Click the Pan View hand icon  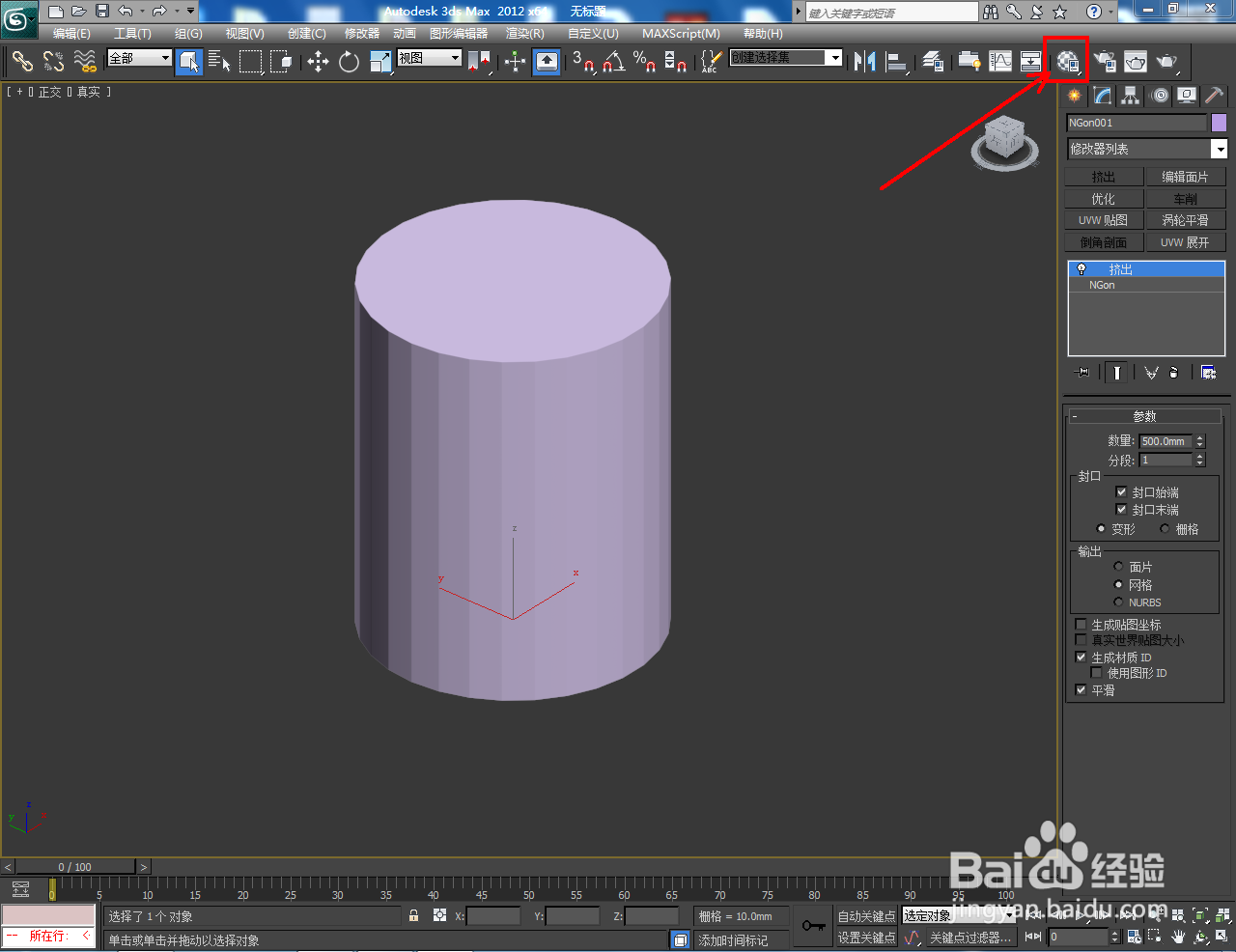click(x=1179, y=937)
